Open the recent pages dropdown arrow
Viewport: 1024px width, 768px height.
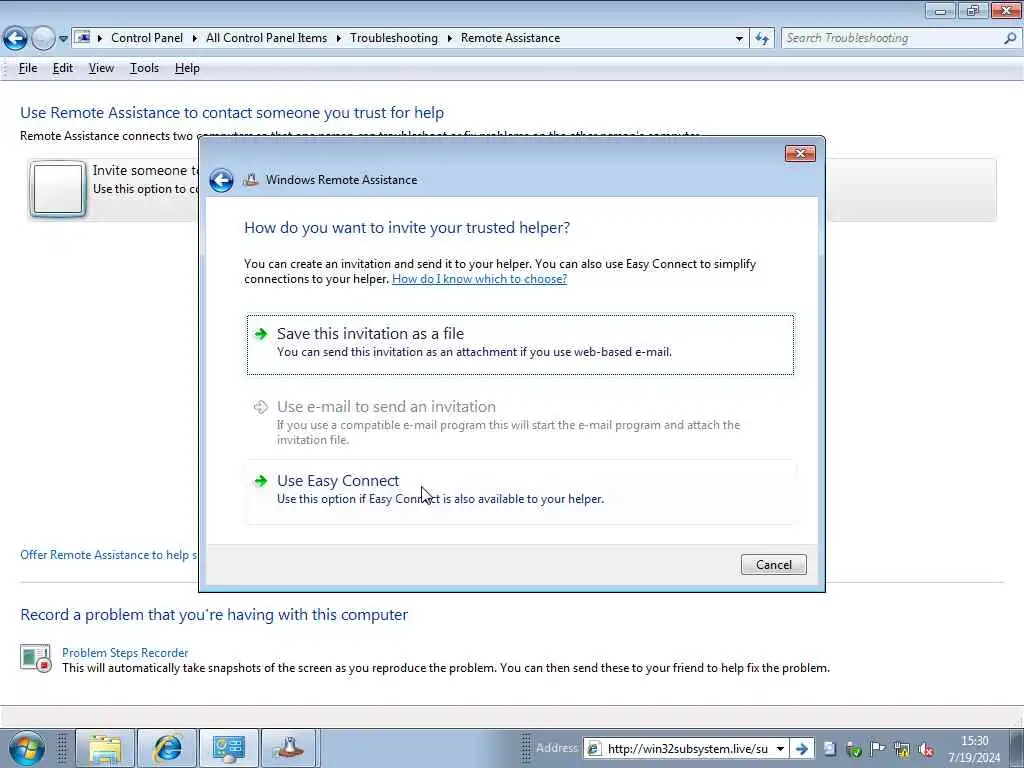(63, 39)
